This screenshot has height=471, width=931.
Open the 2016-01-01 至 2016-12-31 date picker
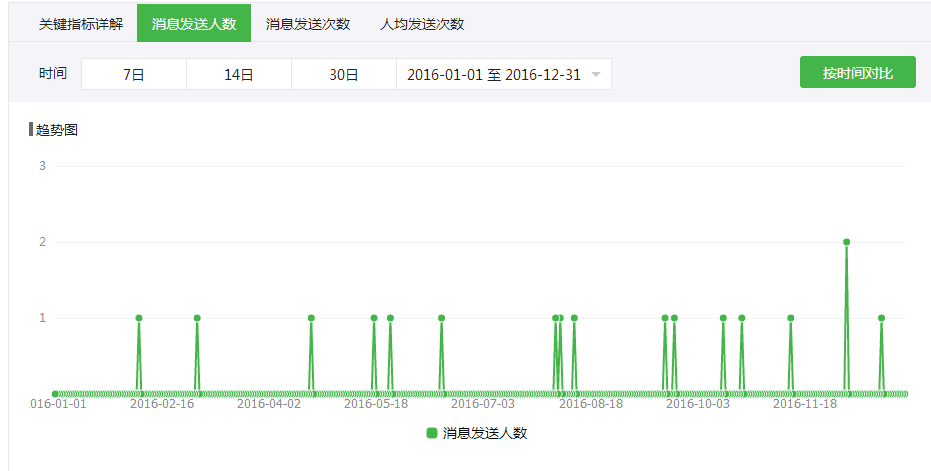[x=494, y=74]
